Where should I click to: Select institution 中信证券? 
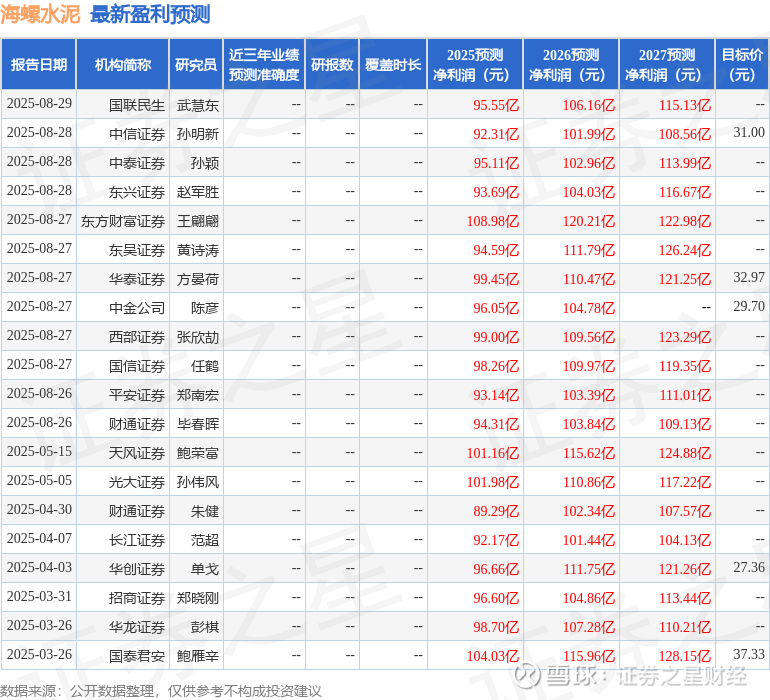[137, 134]
